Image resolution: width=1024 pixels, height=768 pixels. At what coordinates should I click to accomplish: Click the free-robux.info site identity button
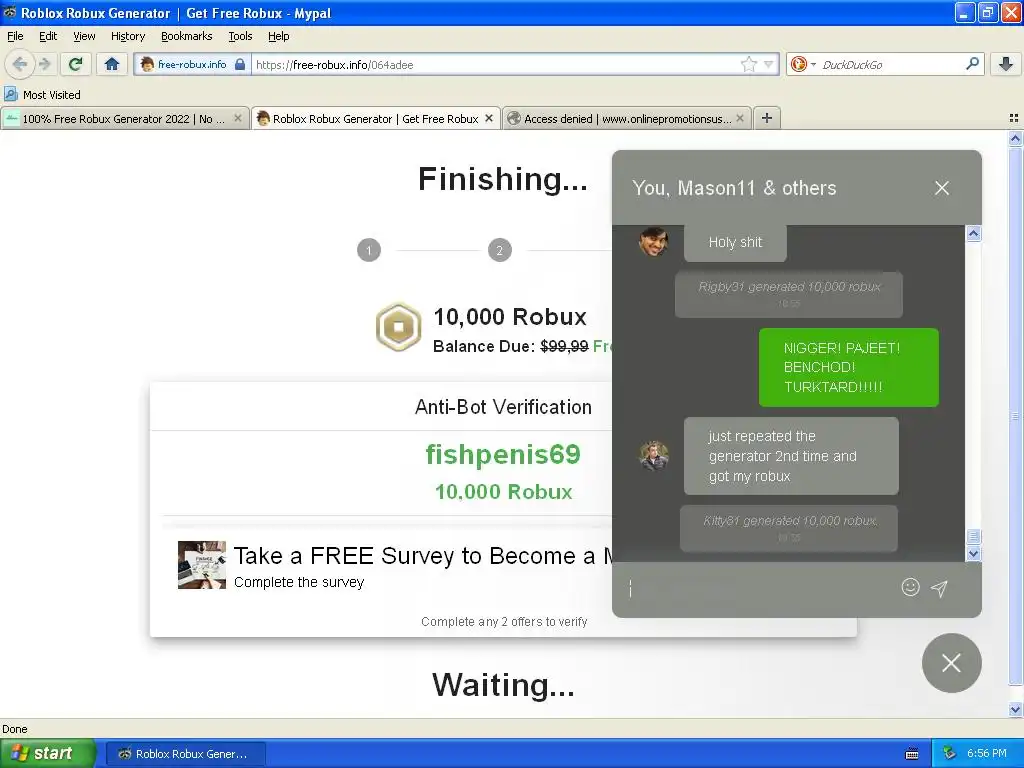tap(193, 64)
